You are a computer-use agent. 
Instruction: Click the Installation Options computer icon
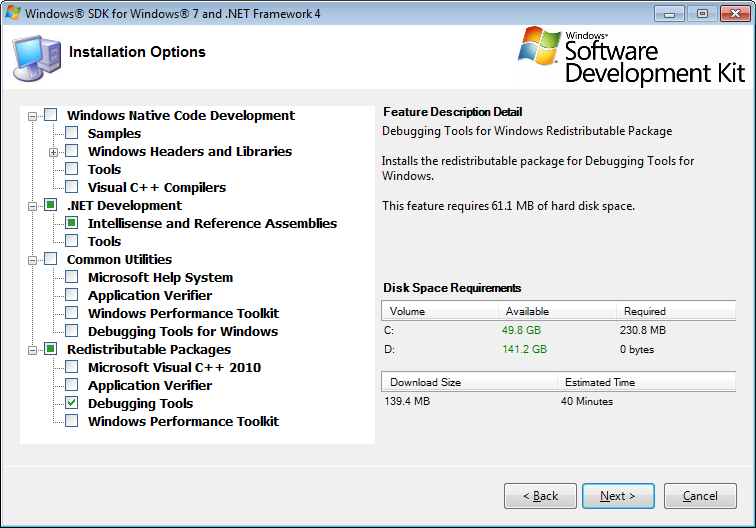click(x=37, y=58)
